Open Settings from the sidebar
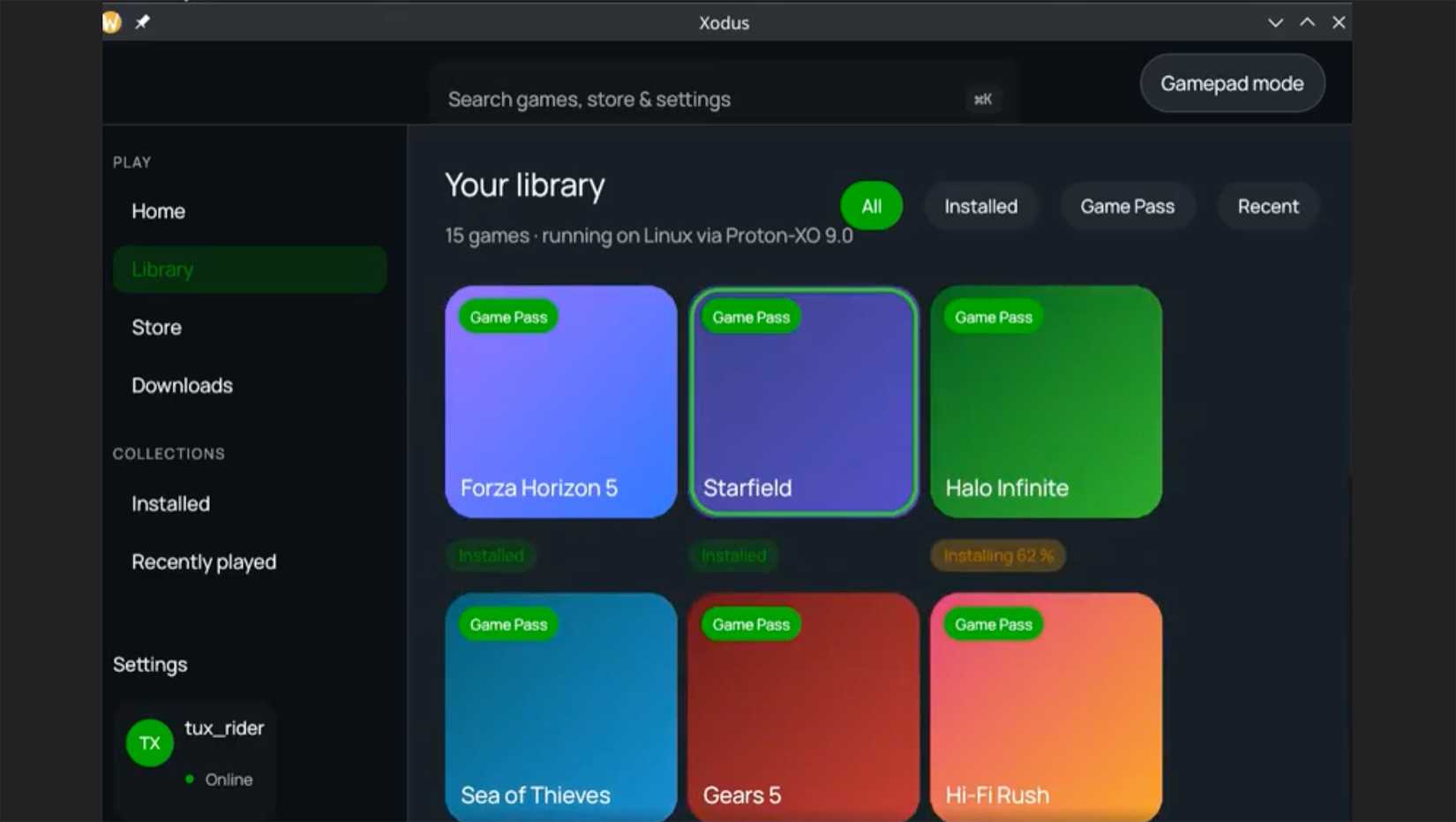1456x822 pixels. point(150,664)
